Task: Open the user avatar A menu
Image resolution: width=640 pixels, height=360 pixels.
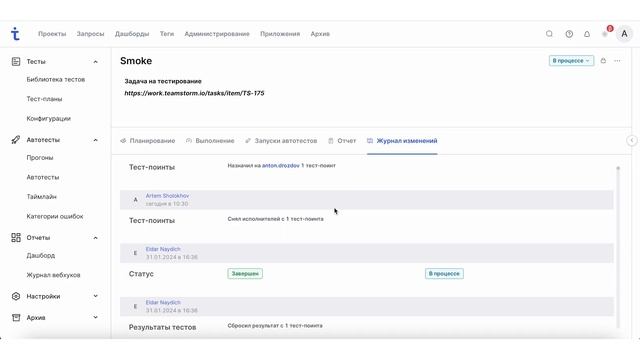Action: click(x=624, y=34)
